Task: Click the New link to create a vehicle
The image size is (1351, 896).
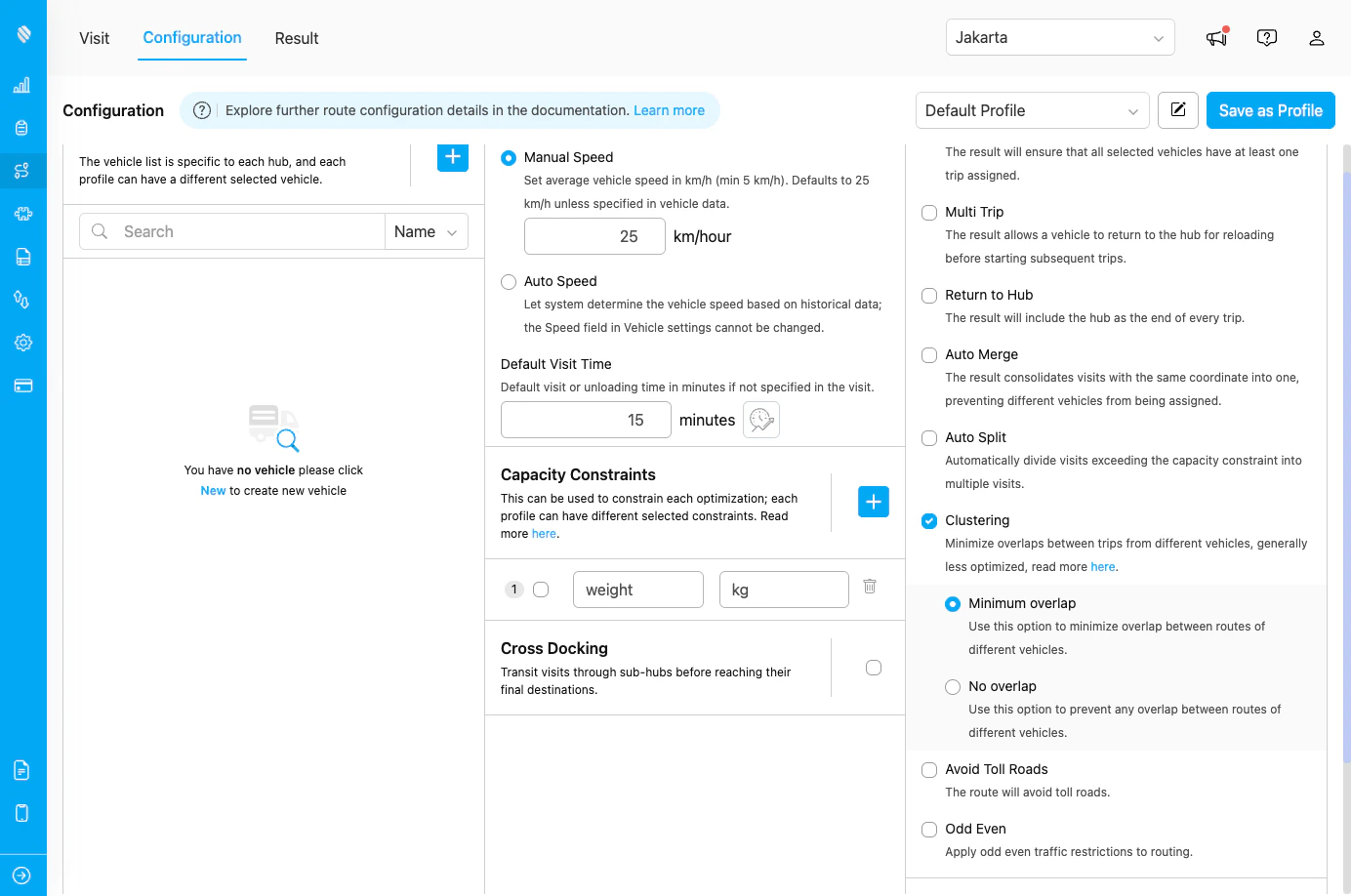Action: coord(213,490)
